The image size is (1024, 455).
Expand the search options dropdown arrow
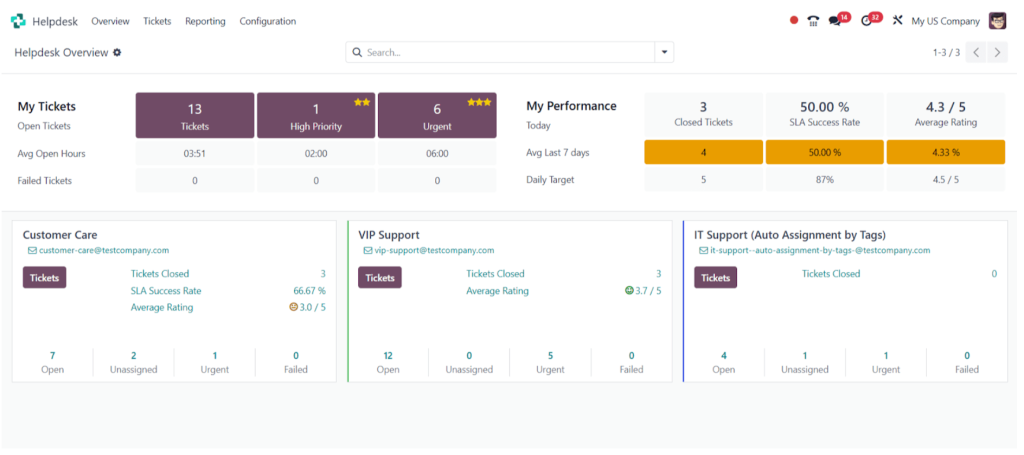pyautogui.click(x=664, y=52)
